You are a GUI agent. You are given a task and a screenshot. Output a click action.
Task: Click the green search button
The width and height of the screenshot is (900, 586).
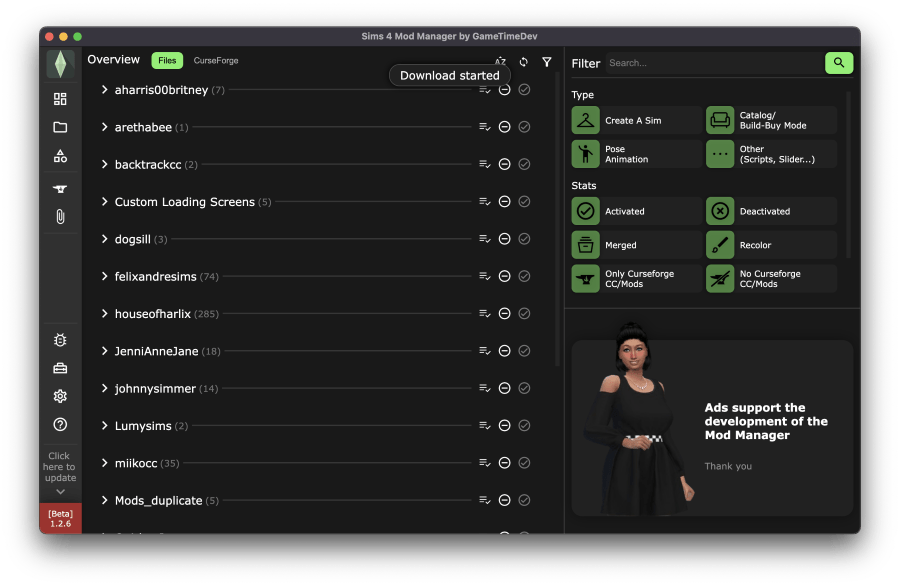pos(839,63)
